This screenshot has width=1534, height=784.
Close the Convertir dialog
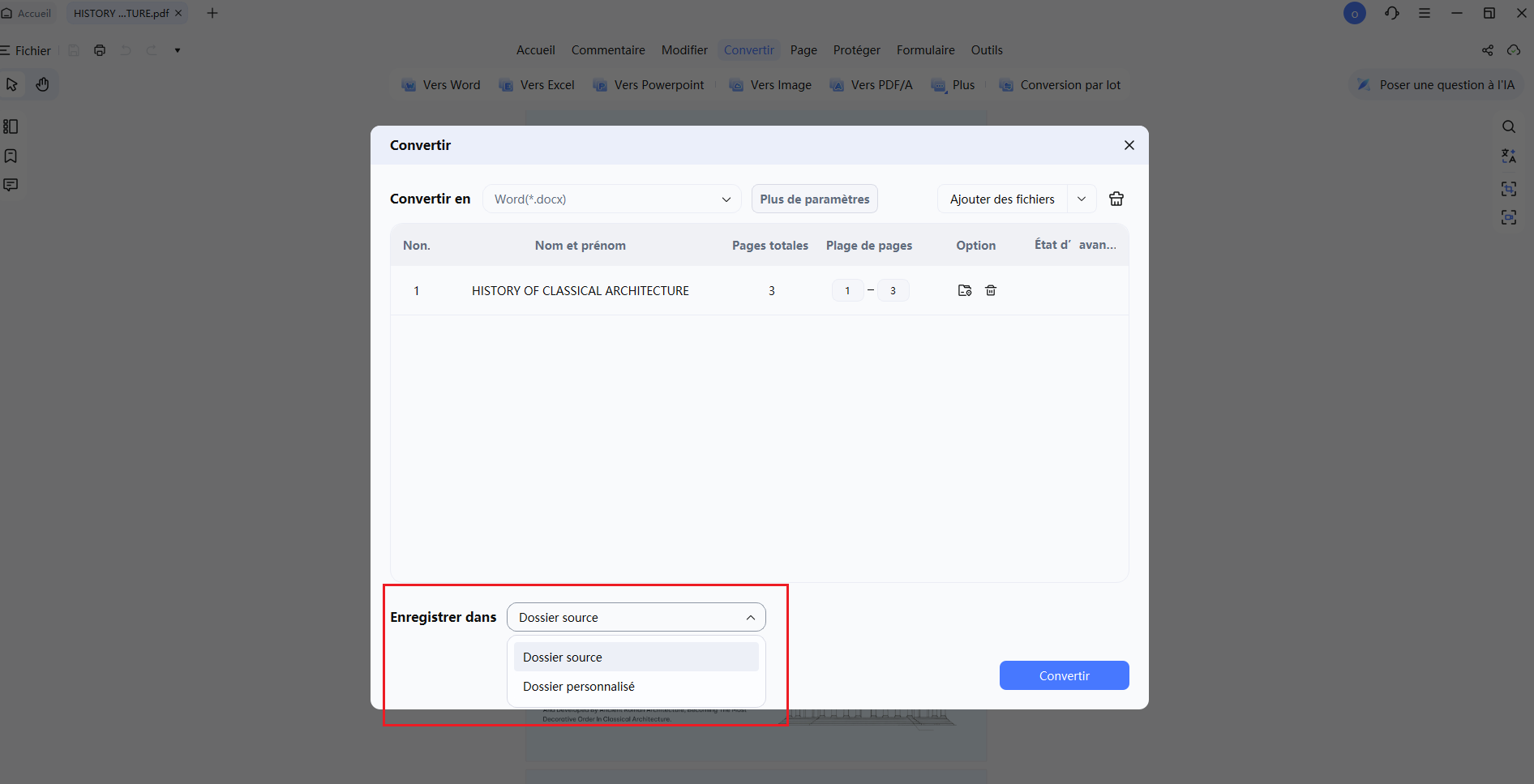tap(1129, 145)
